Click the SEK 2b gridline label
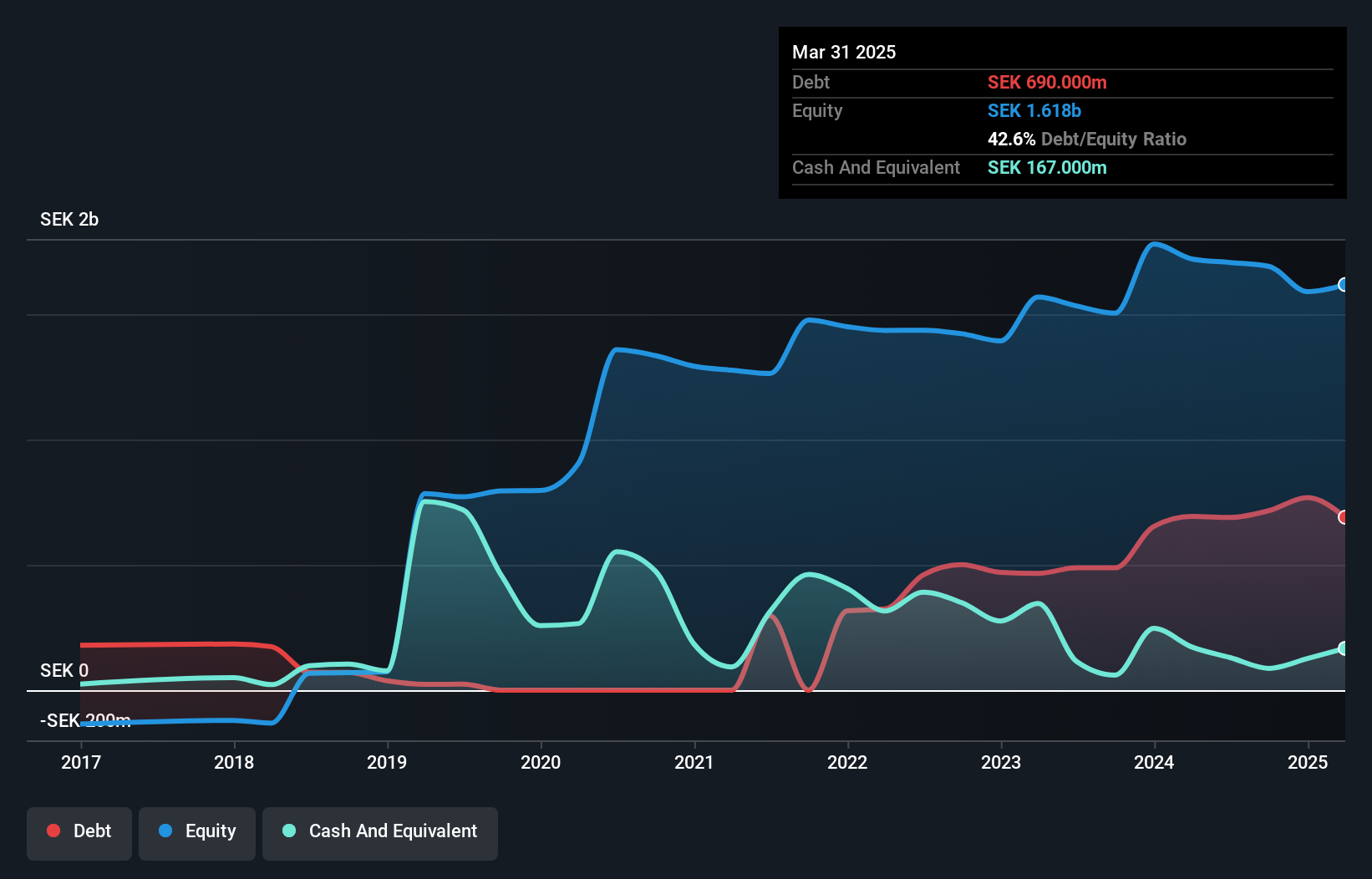This screenshot has width=1372, height=879. click(x=69, y=220)
